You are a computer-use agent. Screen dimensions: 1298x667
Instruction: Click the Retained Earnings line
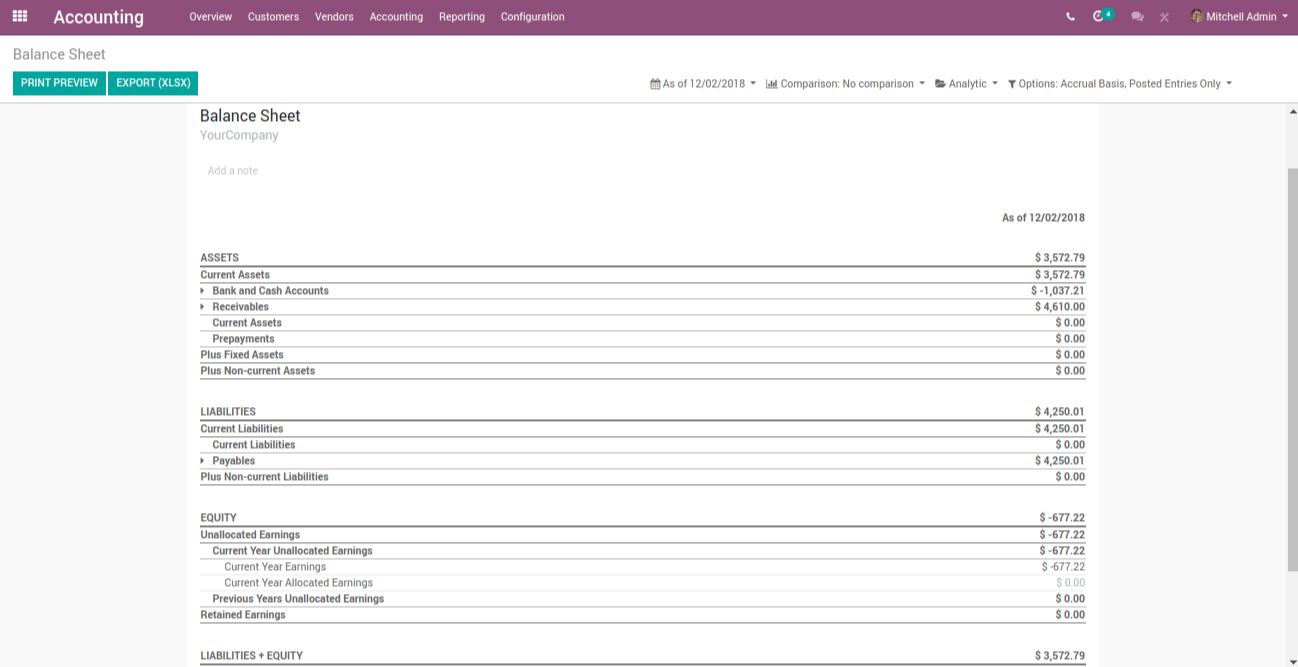642,615
